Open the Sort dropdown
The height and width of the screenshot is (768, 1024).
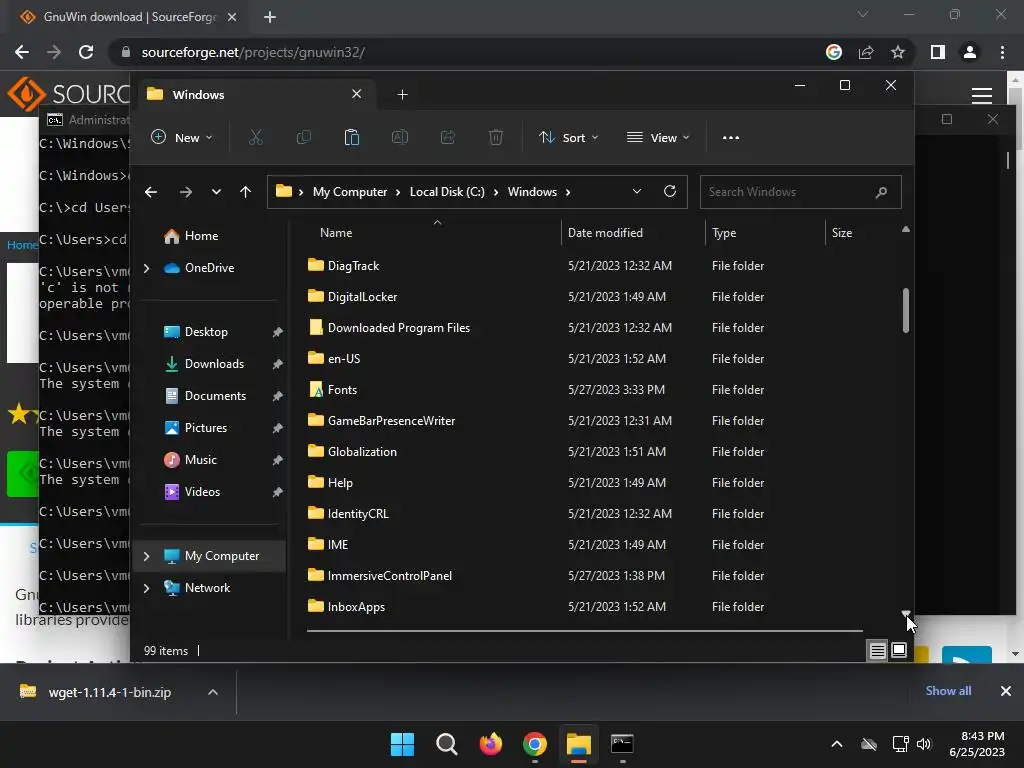click(568, 137)
